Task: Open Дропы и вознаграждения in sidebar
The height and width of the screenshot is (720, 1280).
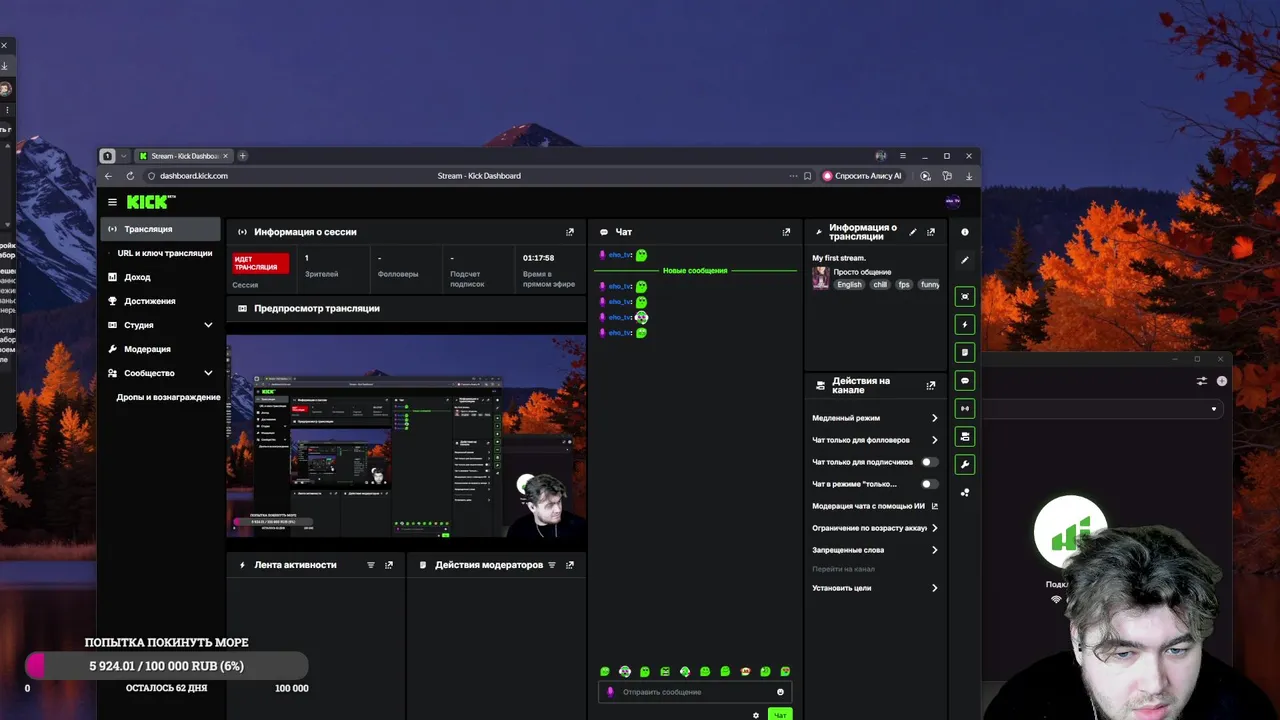Action: [168, 397]
